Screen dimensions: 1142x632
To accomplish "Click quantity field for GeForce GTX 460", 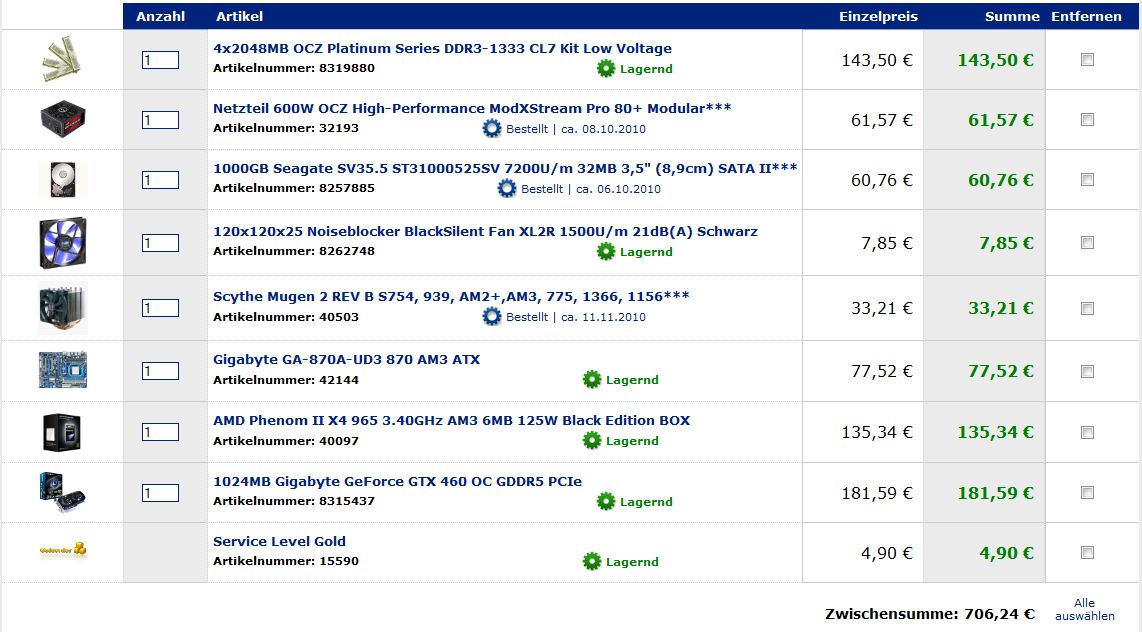I will pyautogui.click(x=160, y=493).
